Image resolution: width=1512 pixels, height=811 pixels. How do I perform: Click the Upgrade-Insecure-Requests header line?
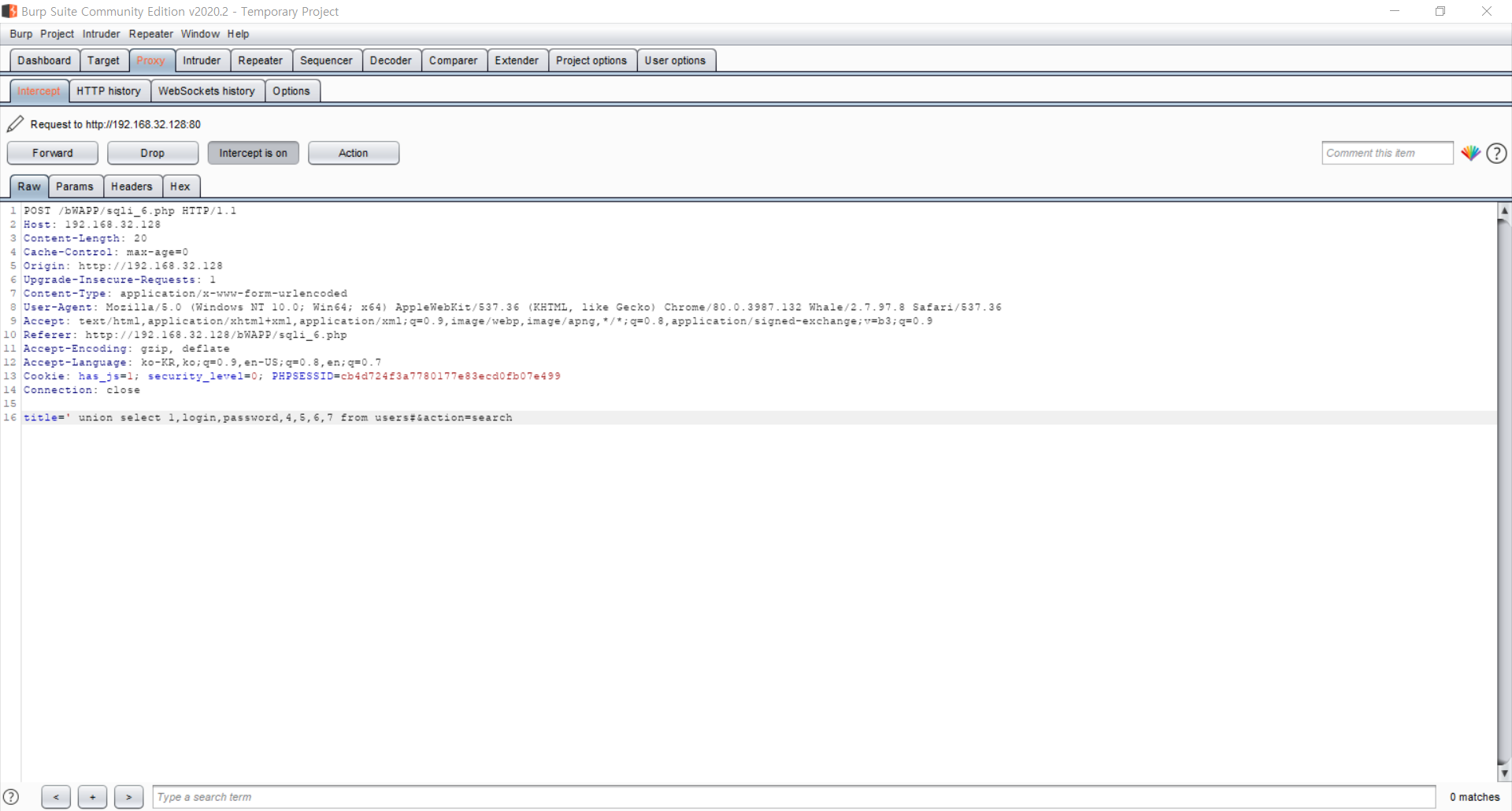120,280
